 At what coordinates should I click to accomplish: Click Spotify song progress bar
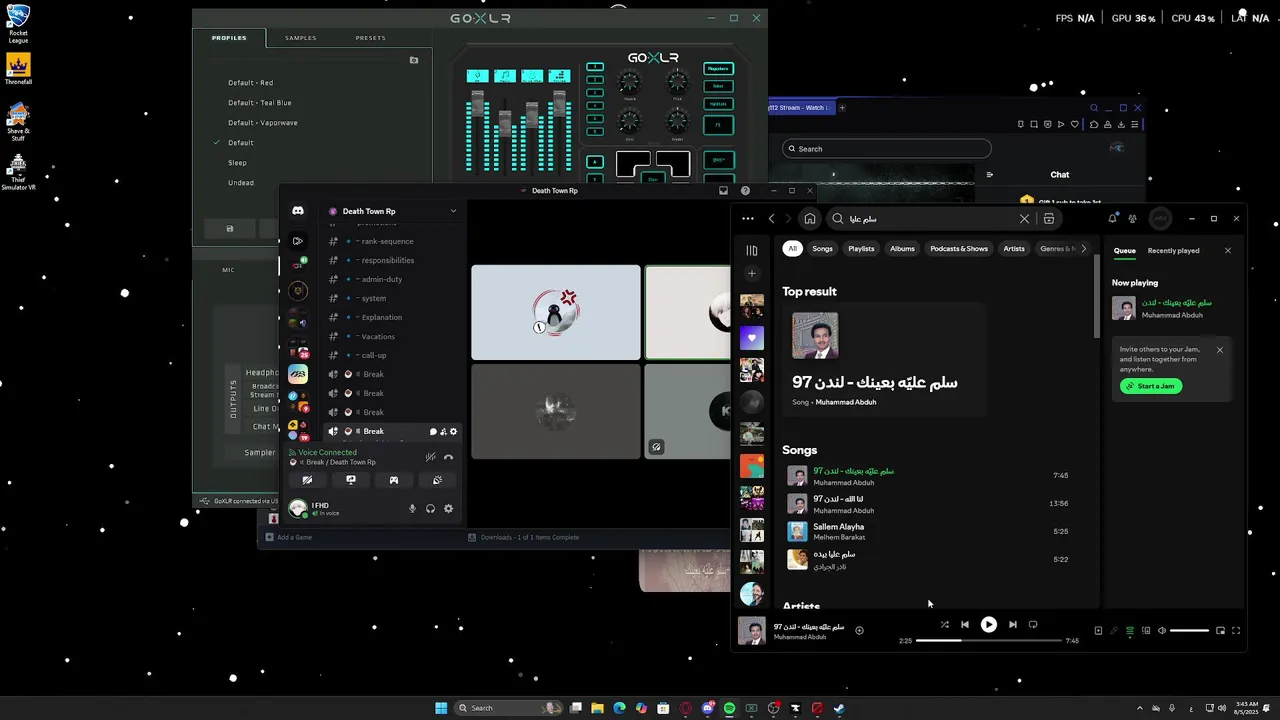[989, 641]
